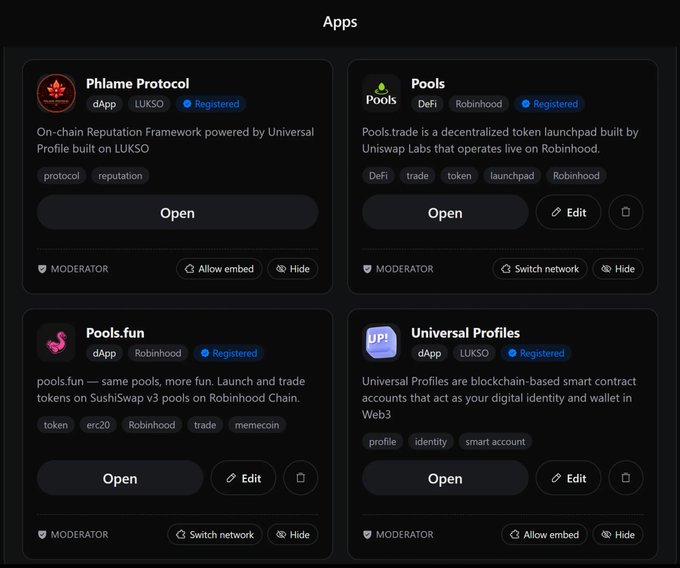
Task: Hide the Pools.fun app
Action: pyautogui.click(x=293, y=535)
